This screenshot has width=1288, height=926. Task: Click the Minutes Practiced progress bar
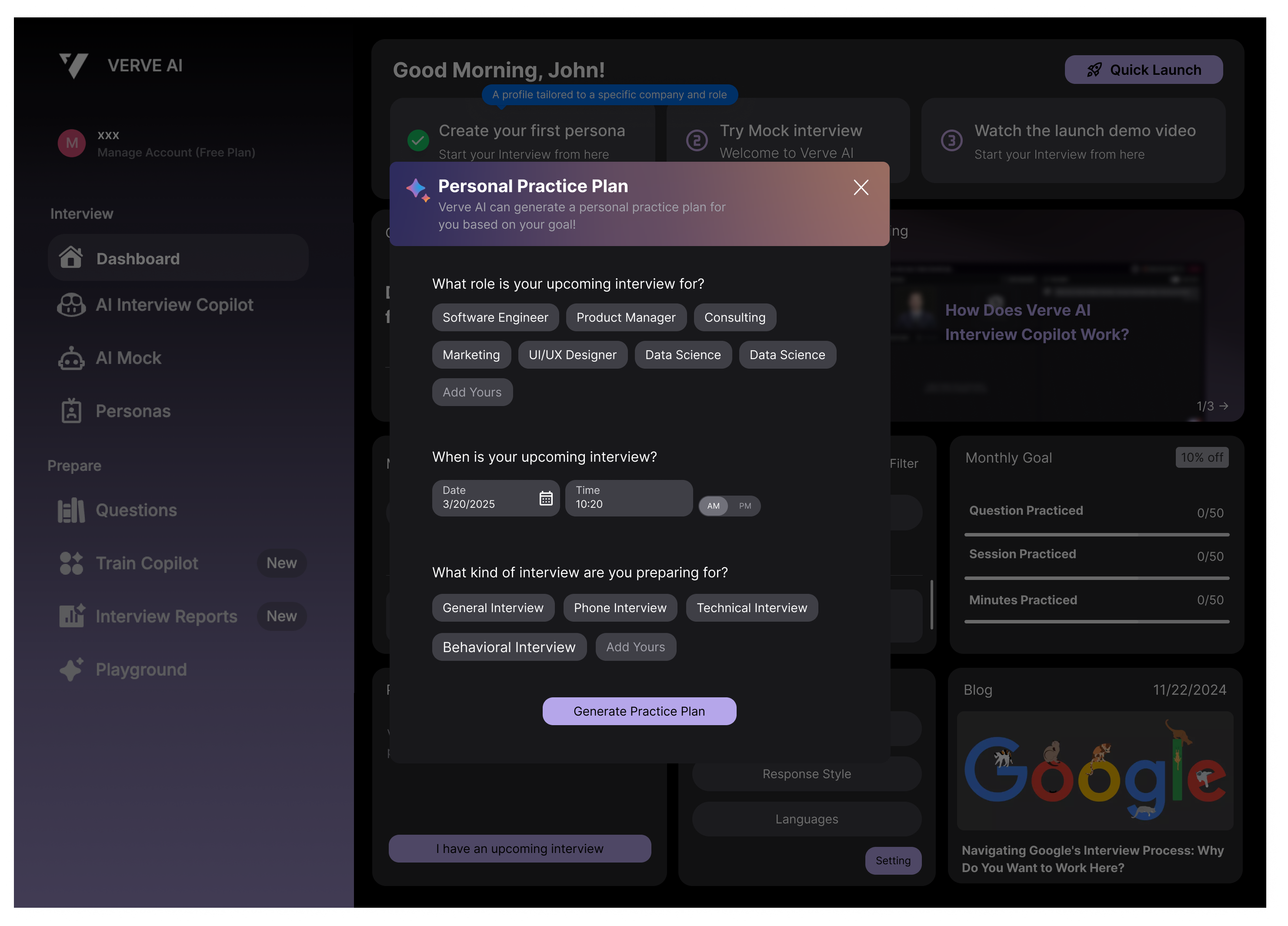coord(1097,622)
